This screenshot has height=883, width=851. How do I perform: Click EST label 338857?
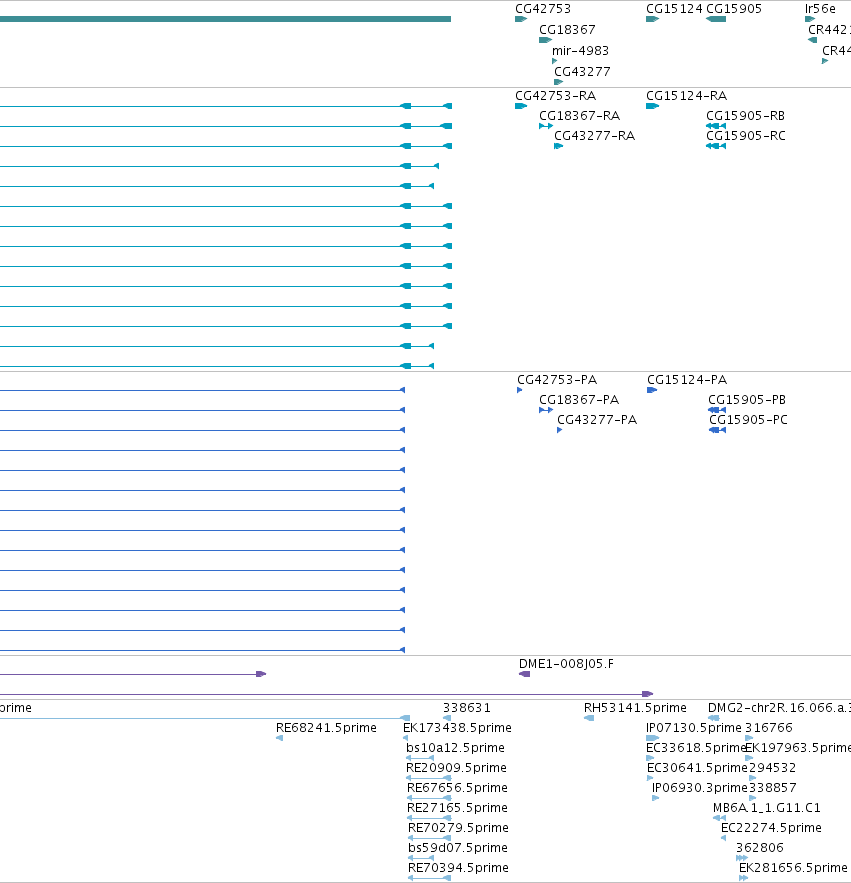(772, 788)
